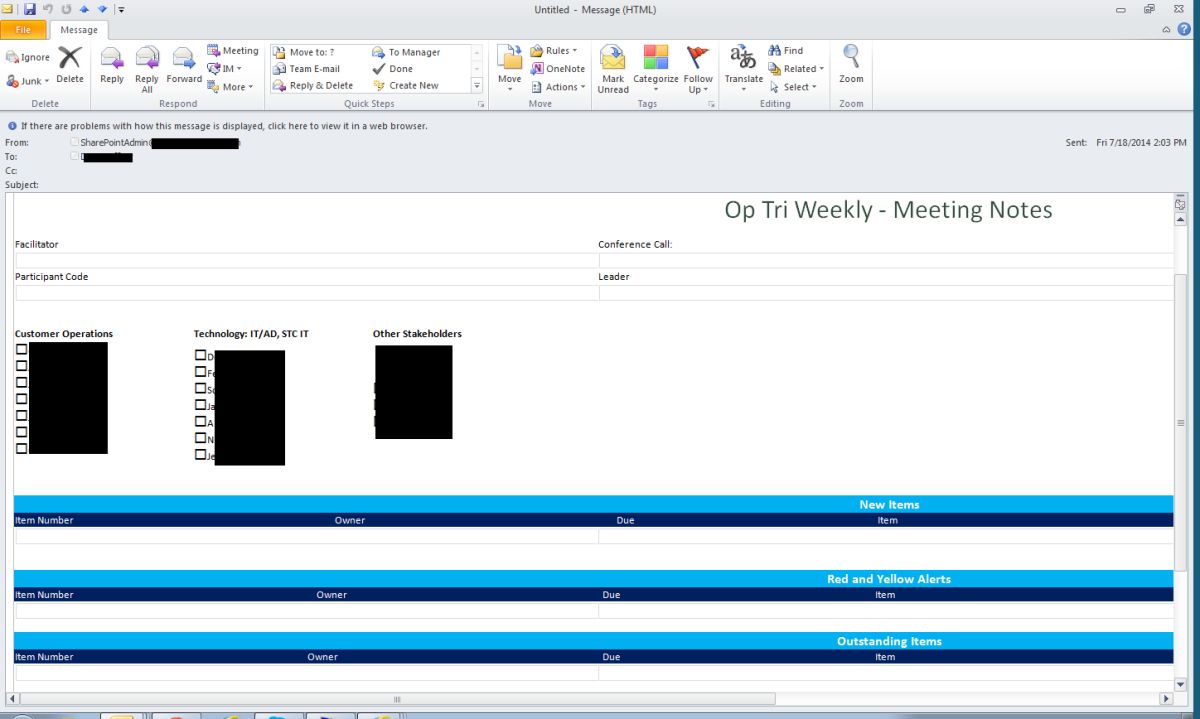Click the Undo arrow in quick access toolbar

click(x=48, y=9)
